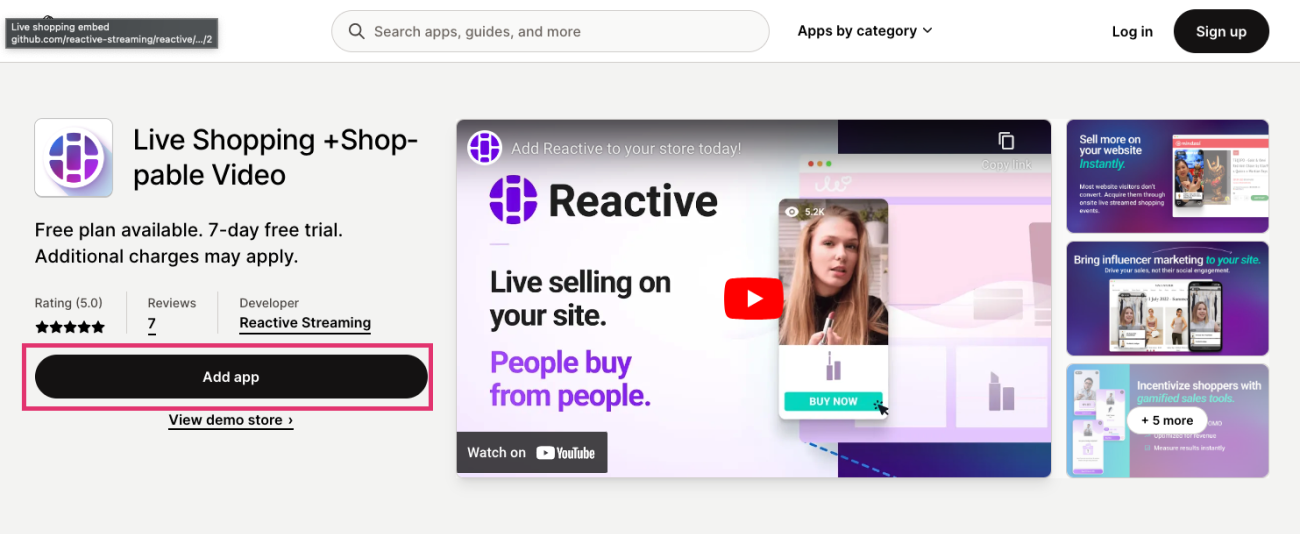Open the Bring influencer marketing thumbnail
The image size is (1300, 534).
(x=1167, y=298)
